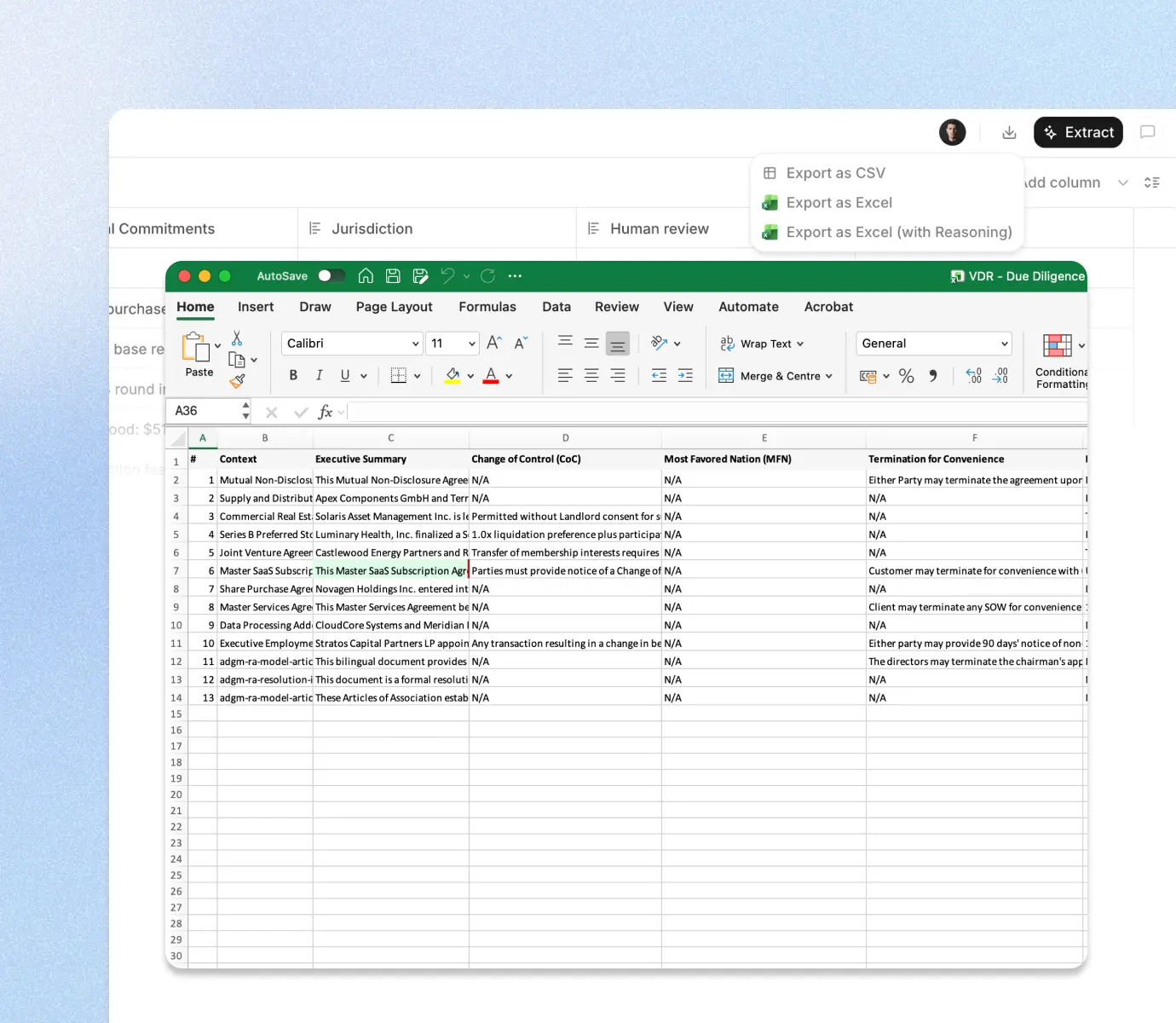Expand the Merge & Centre dropdown arrow
The width and height of the screenshot is (1176, 1023).
click(x=829, y=376)
